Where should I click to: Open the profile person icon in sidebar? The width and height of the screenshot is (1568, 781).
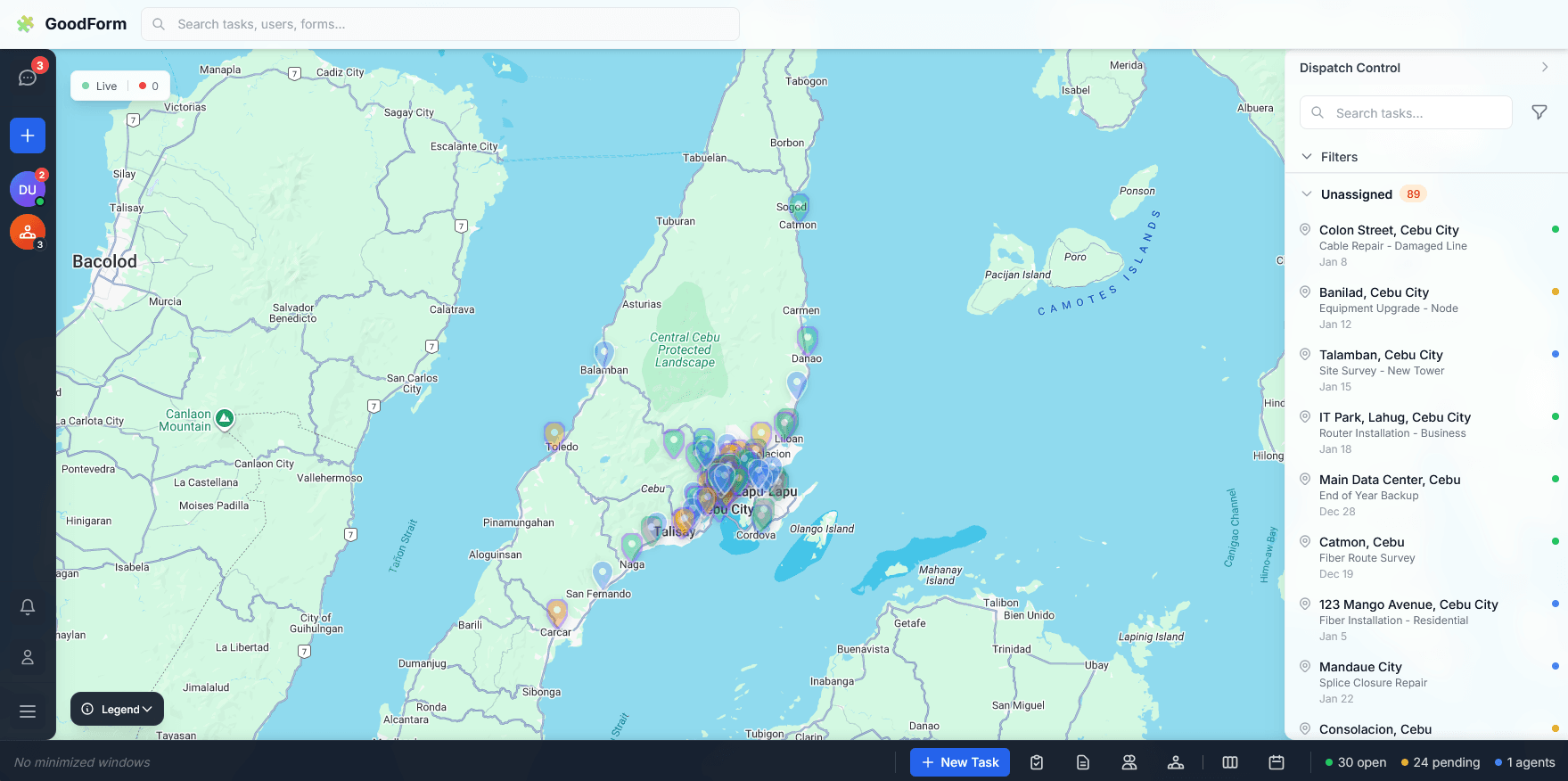pos(28,657)
